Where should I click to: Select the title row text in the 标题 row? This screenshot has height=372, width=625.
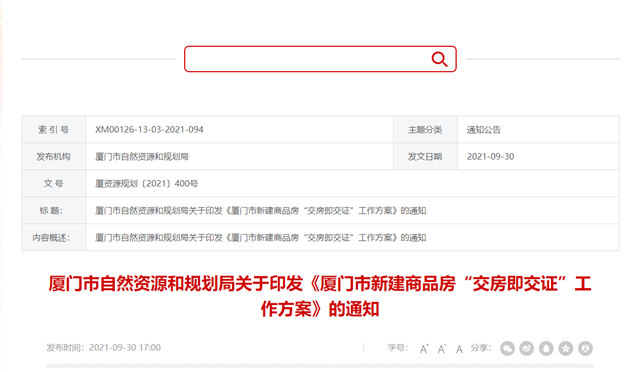[x=260, y=211]
